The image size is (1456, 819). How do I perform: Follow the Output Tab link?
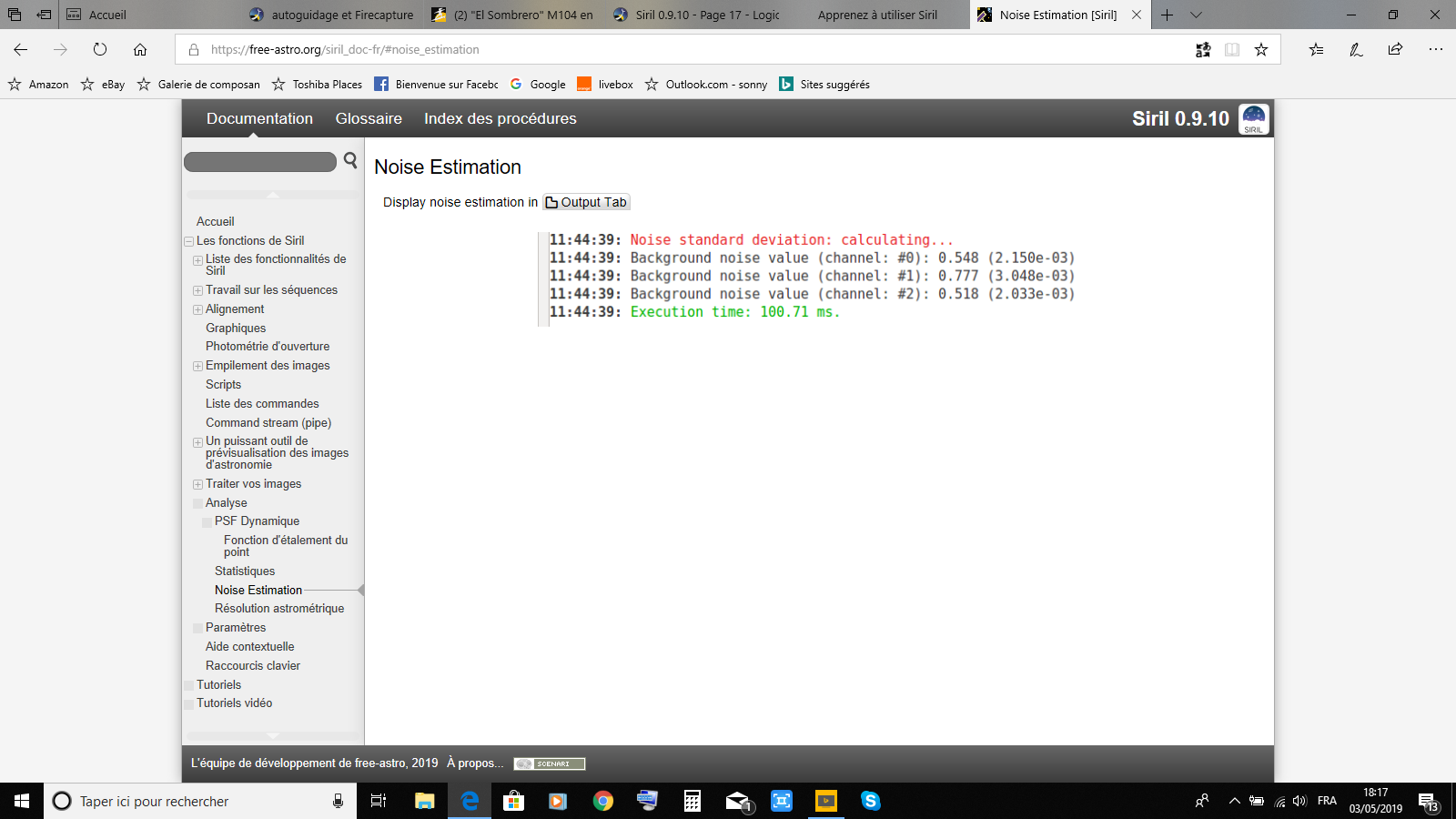[586, 202]
